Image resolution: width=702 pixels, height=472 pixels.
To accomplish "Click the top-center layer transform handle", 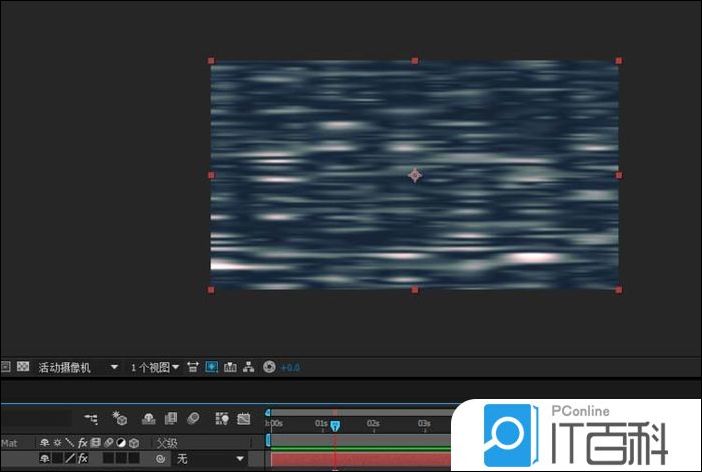I will click(x=415, y=60).
